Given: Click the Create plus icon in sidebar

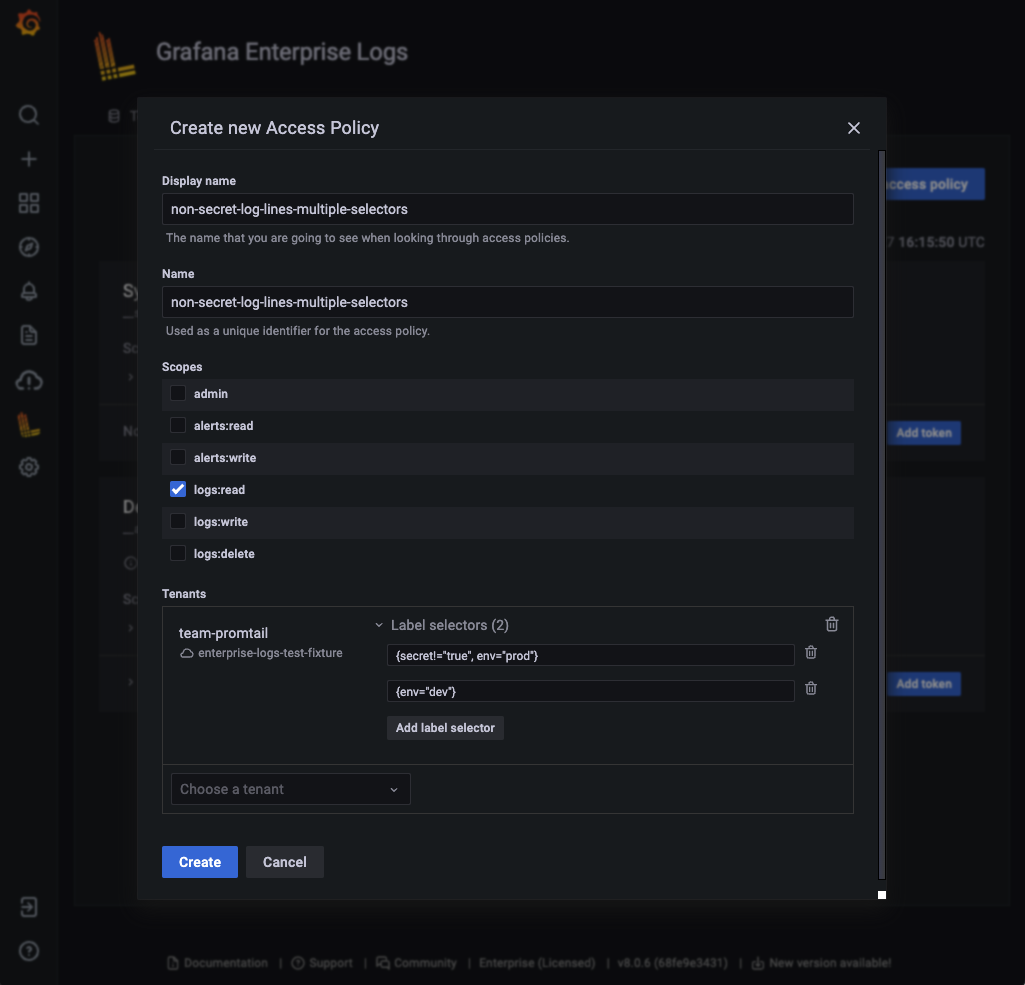Looking at the screenshot, I should point(28,158).
